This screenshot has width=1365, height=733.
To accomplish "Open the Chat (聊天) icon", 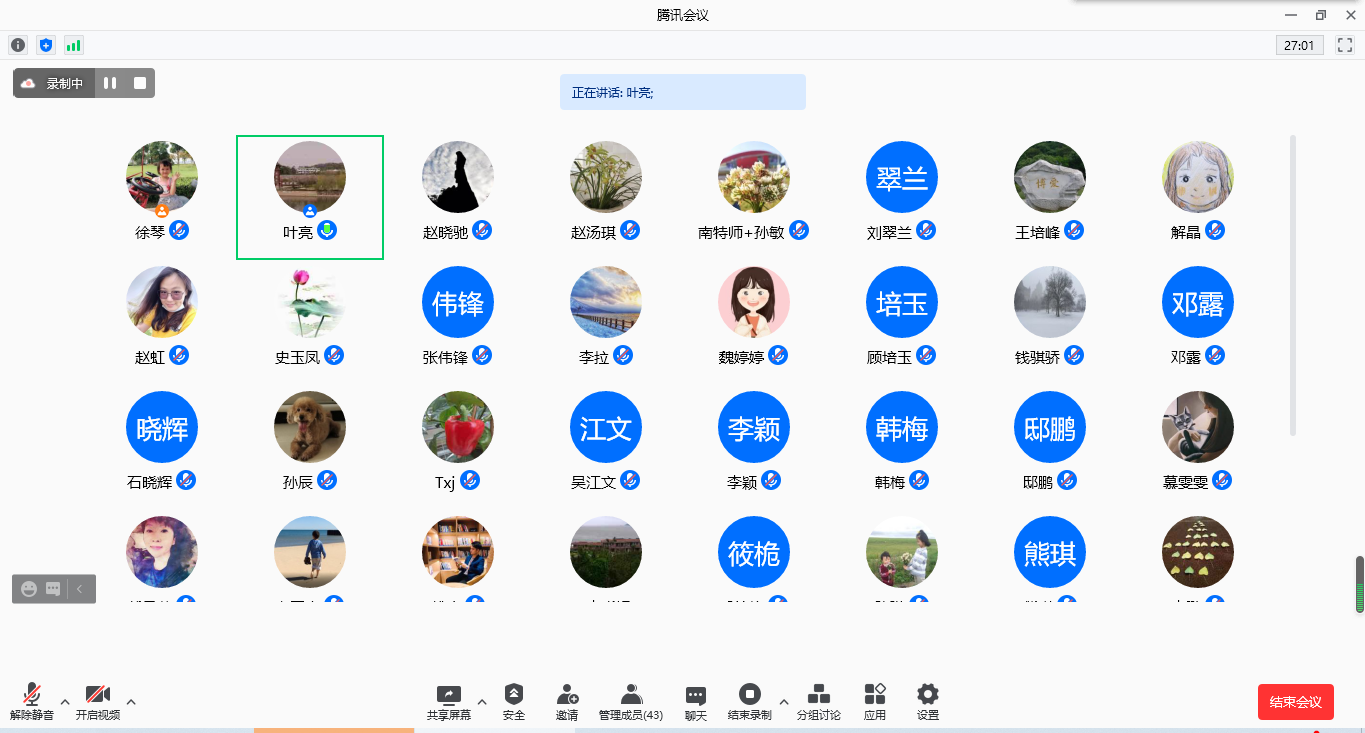I will point(696,701).
